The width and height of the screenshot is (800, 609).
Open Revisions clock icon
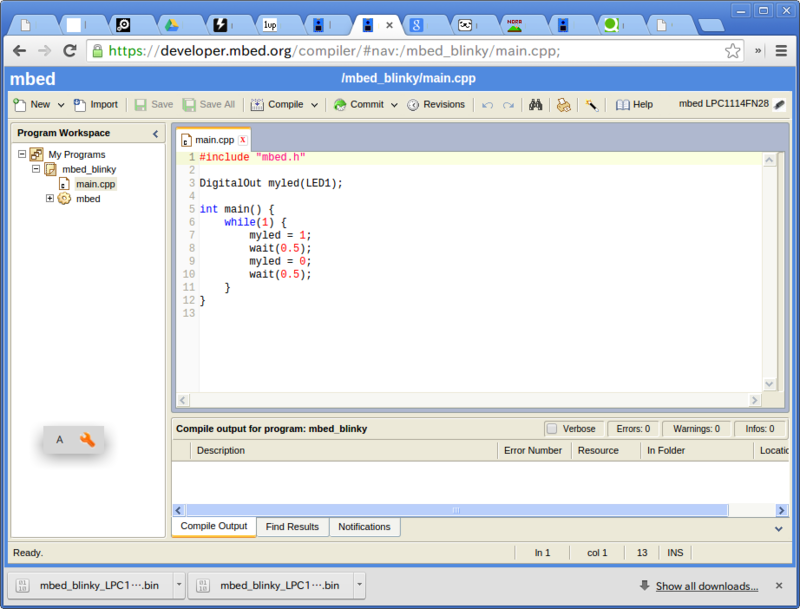pyautogui.click(x=413, y=105)
